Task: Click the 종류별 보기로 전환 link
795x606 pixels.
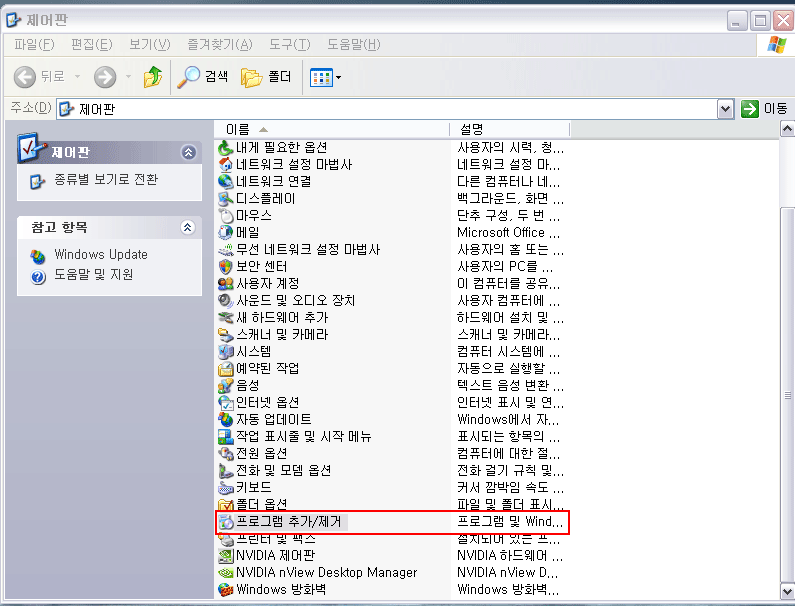Action: pyautogui.click(x=106, y=179)
